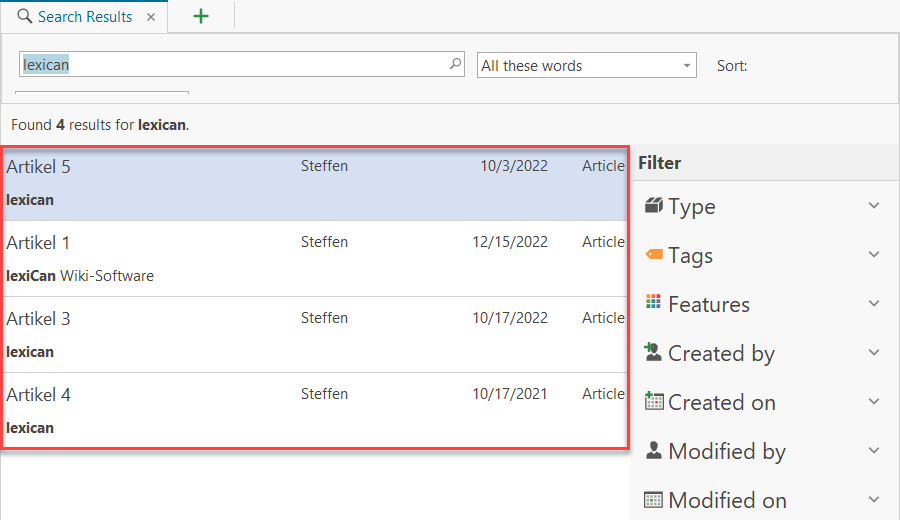Expand the Type filter chevron
The image size is (900, 520).
[874, 206]
